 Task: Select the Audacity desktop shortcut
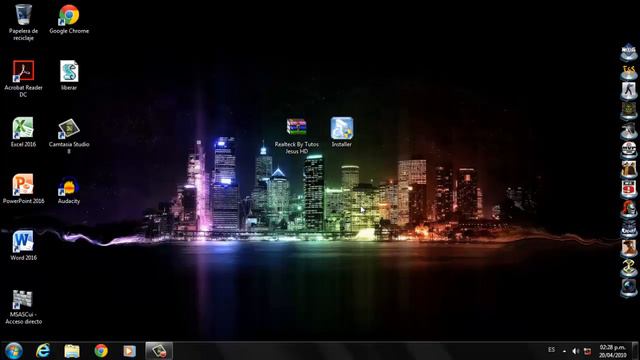[x=69, y=190]
